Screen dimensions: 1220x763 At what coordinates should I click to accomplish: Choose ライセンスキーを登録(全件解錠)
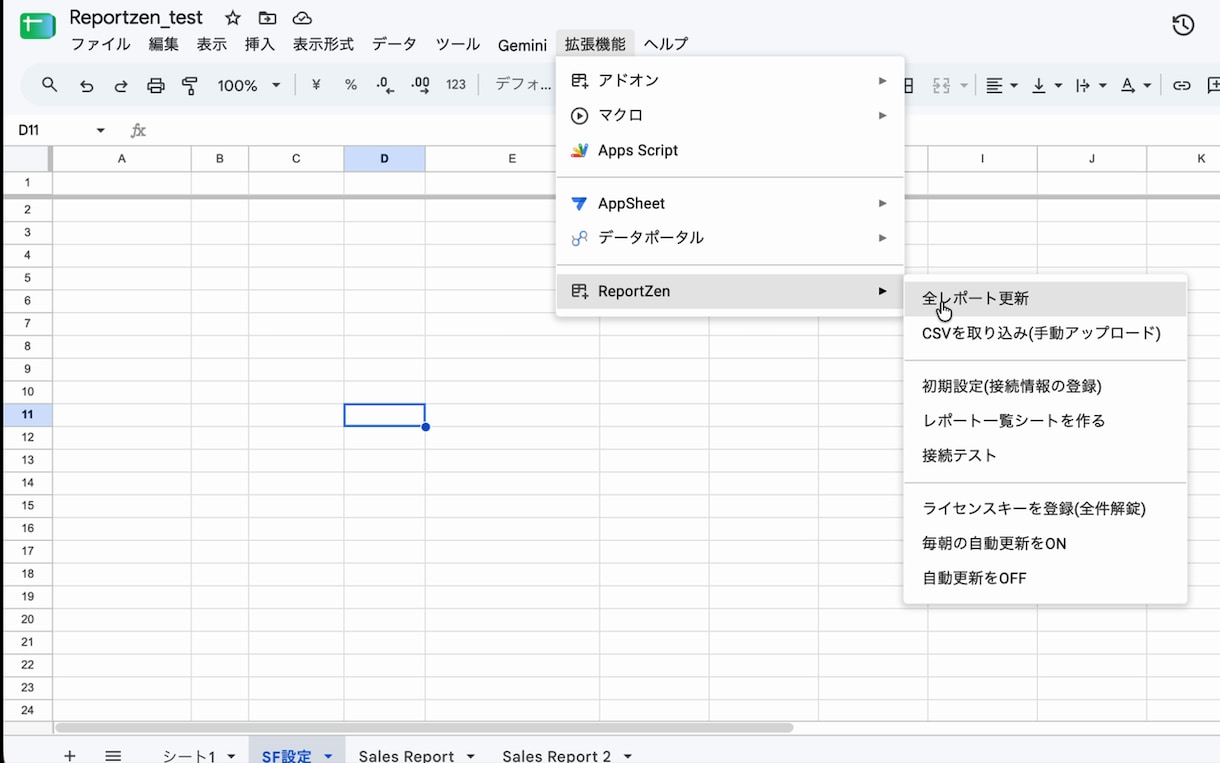(x=1045, y=509)
